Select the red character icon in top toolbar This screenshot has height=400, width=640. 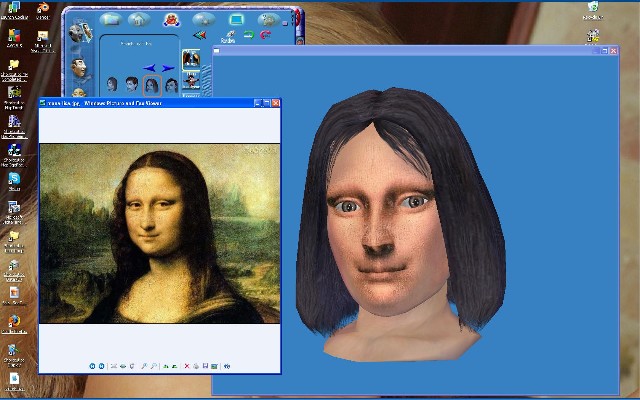[x=171, y=19]
